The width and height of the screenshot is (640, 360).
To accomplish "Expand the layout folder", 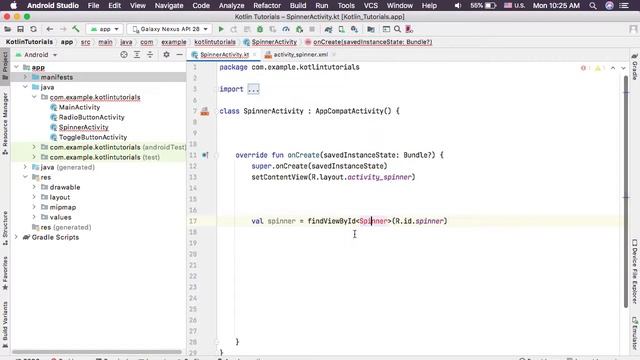I will pos(34,197).
